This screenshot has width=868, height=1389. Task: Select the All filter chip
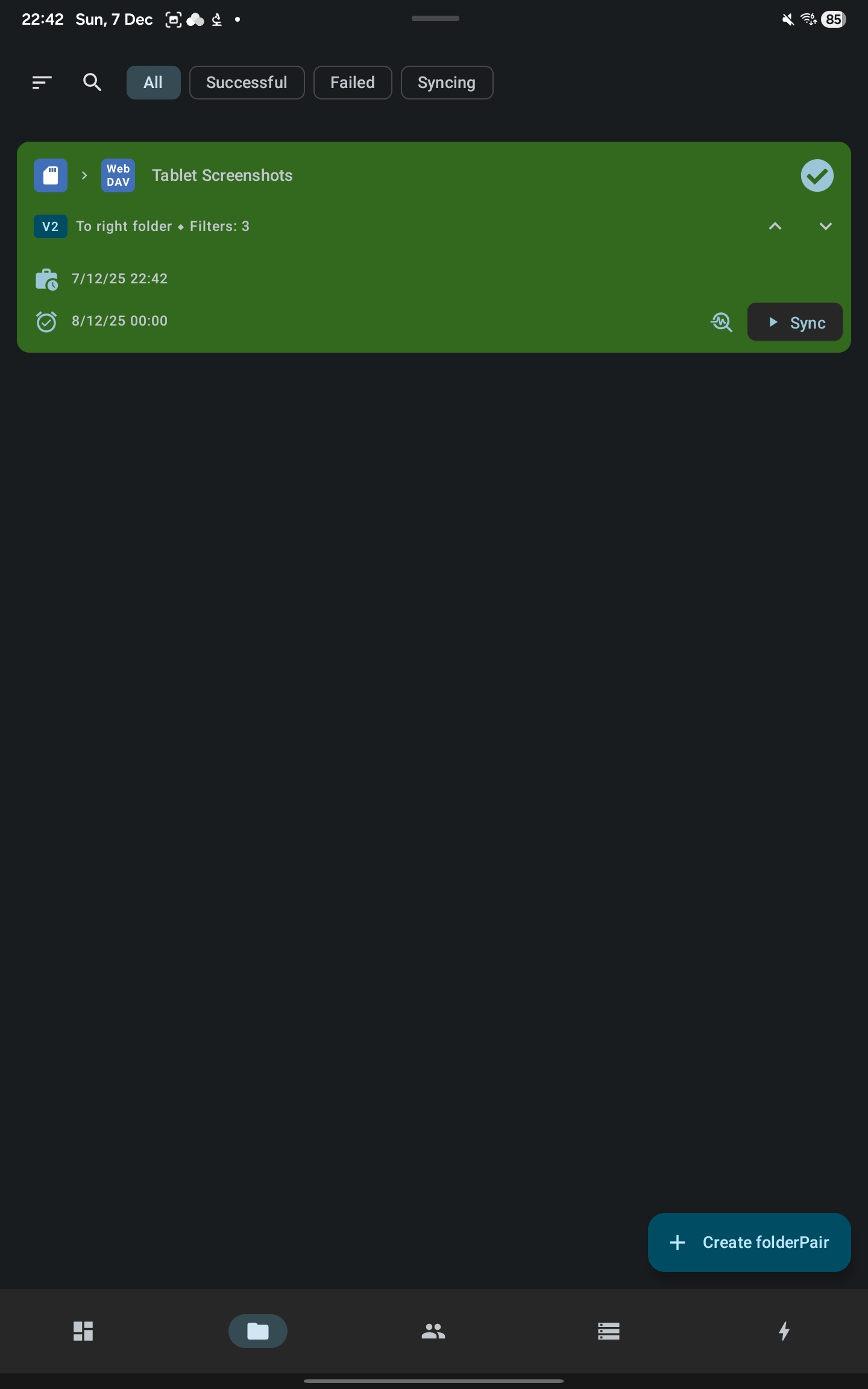pyautogui.click(x=153, y=83)
